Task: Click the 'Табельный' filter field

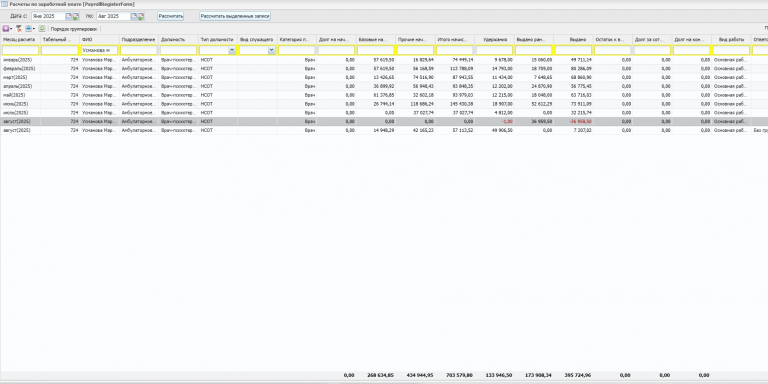Action: 60,50
